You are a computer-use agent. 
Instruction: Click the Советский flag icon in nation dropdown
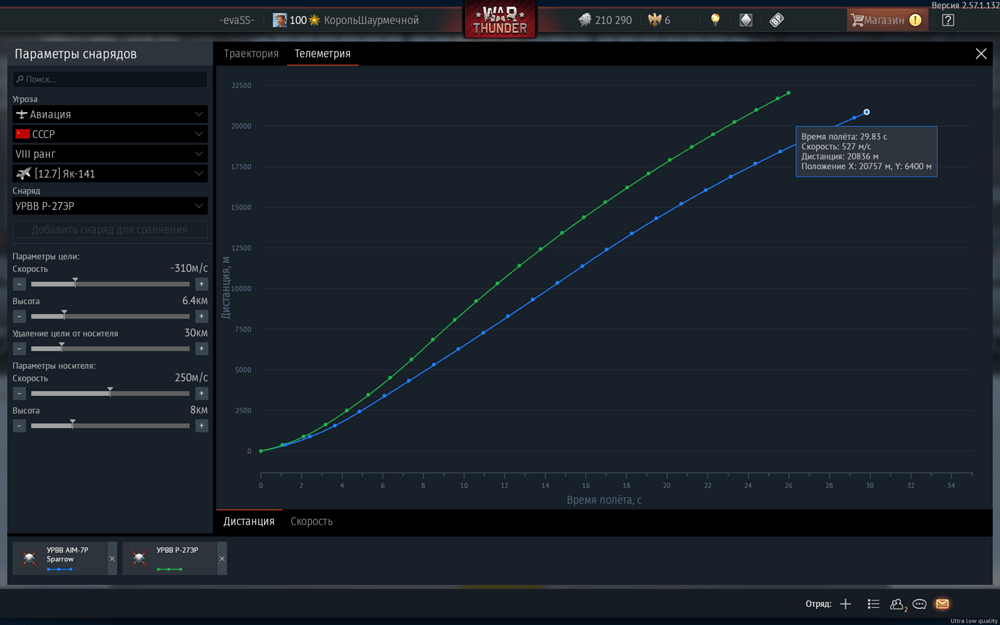[22, 134]
